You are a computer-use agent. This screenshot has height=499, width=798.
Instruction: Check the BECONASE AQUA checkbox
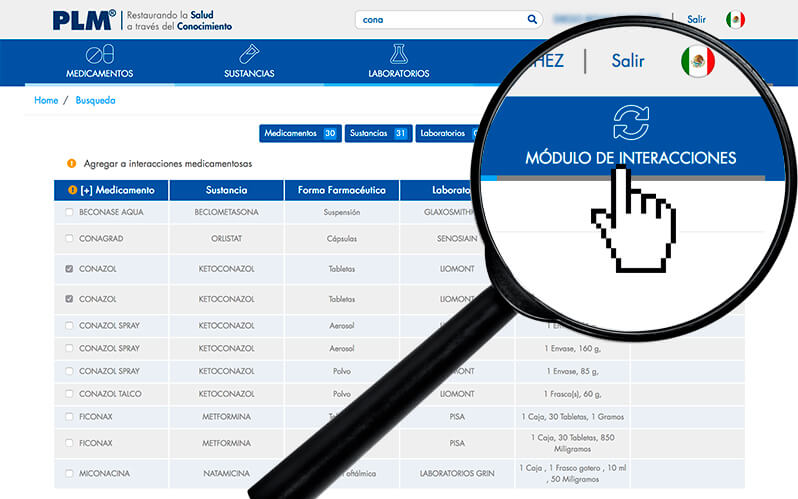[x=69, y=212]
